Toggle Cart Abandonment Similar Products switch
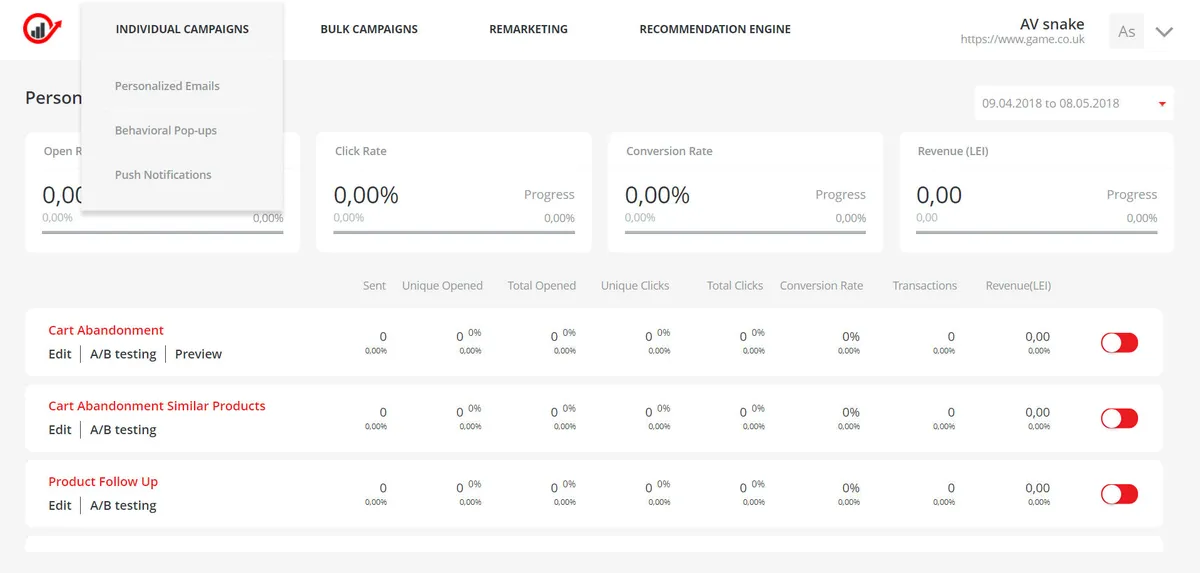The width and height of the screenshot is (1200, 573). click(x=1119, y=418)
